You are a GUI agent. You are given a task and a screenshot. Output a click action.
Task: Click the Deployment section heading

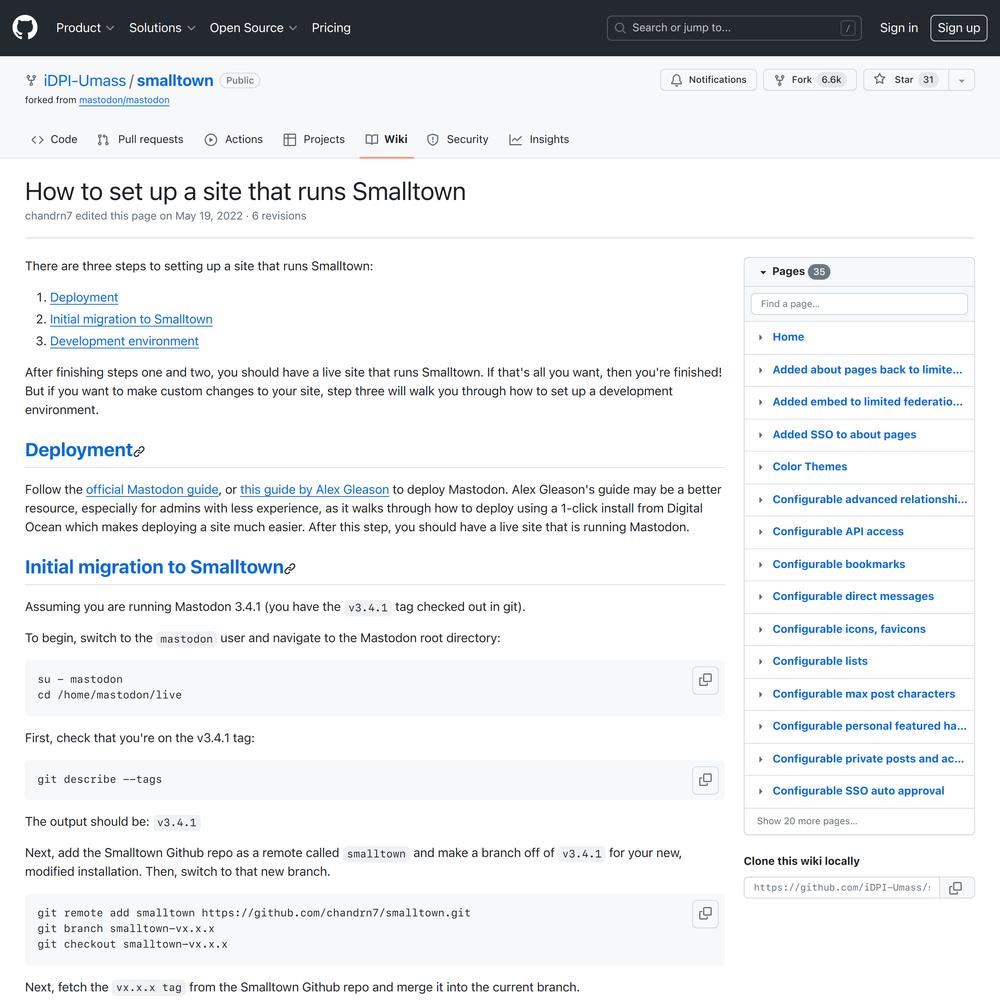pyautogui.click(x=79, y=450)
